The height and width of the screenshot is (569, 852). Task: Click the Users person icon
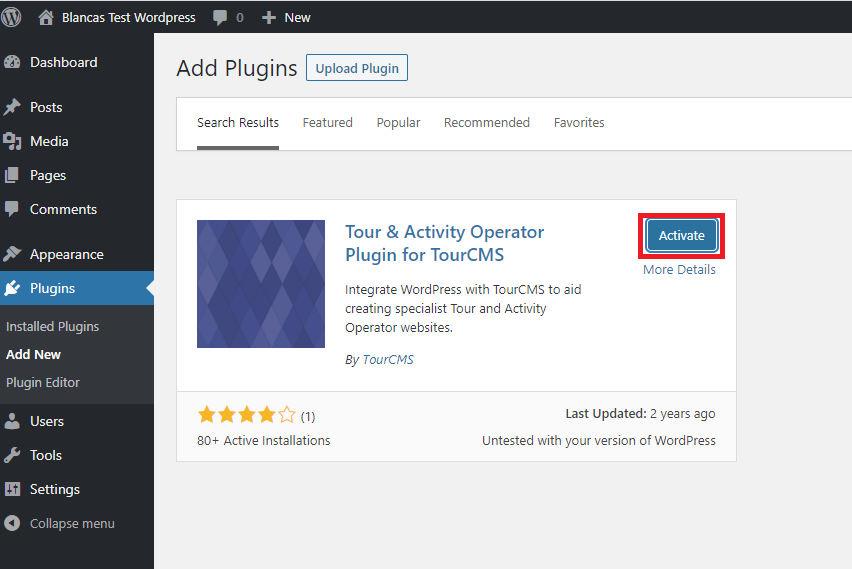pyautogui.click(x=12, y=421)
